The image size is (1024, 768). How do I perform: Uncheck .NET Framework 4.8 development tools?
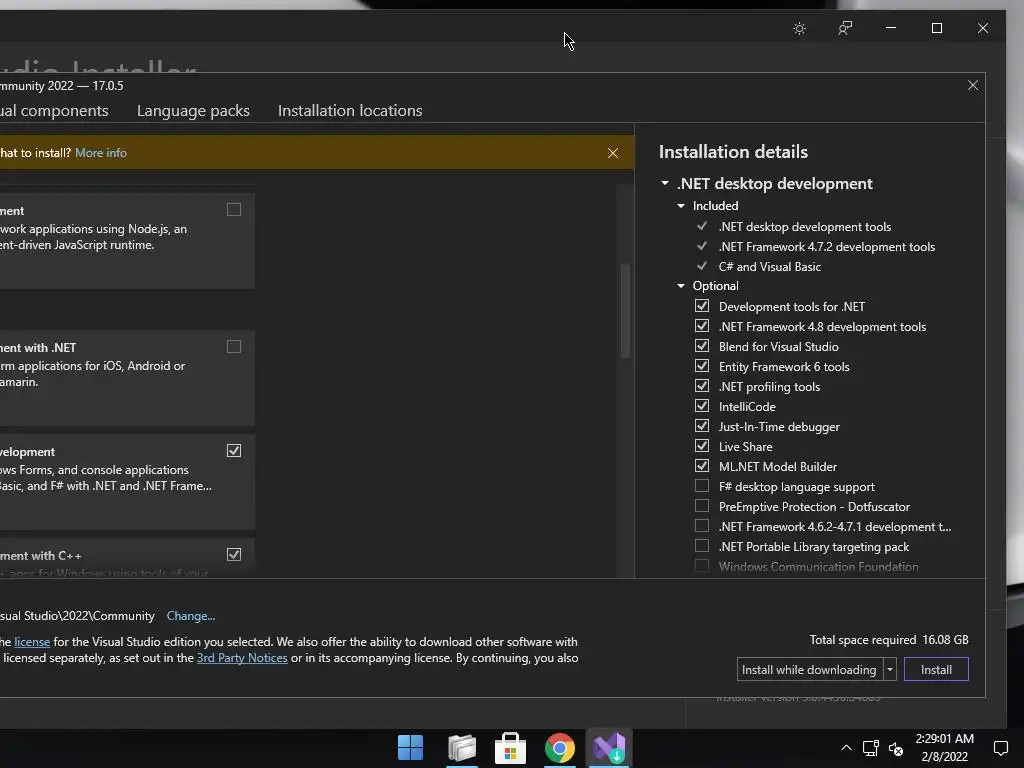click(702, 326)
